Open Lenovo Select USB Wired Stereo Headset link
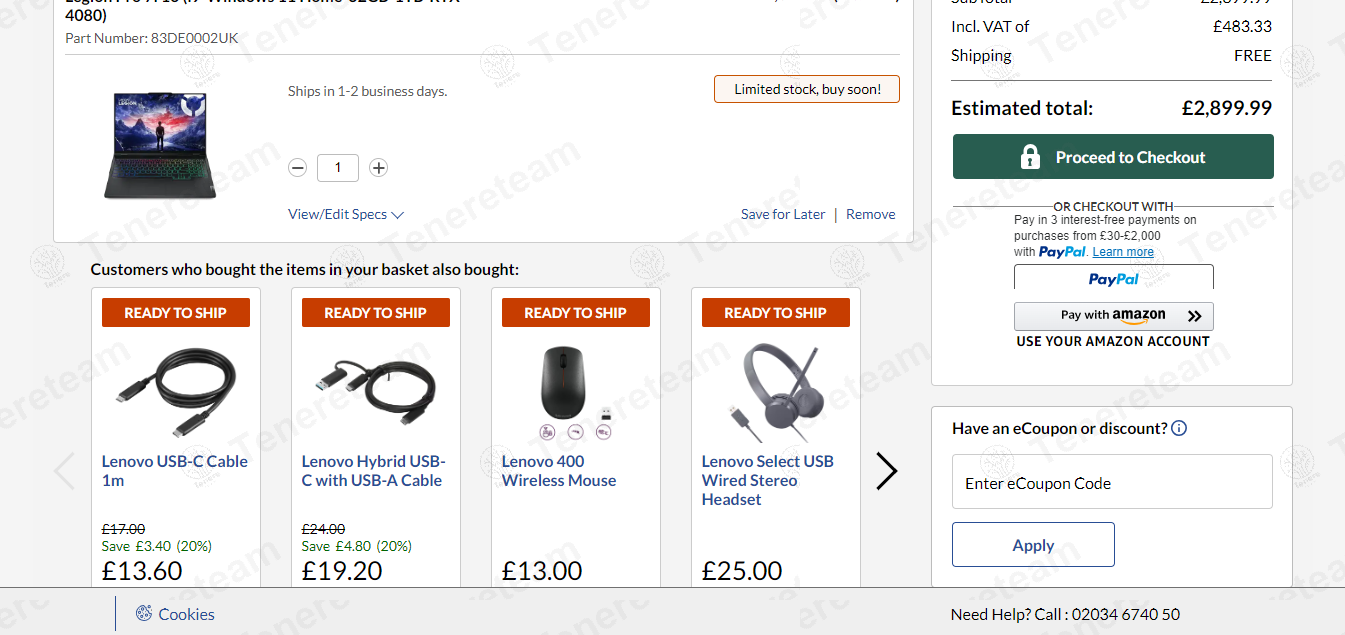1345x635 pixels. coord(767,480)
